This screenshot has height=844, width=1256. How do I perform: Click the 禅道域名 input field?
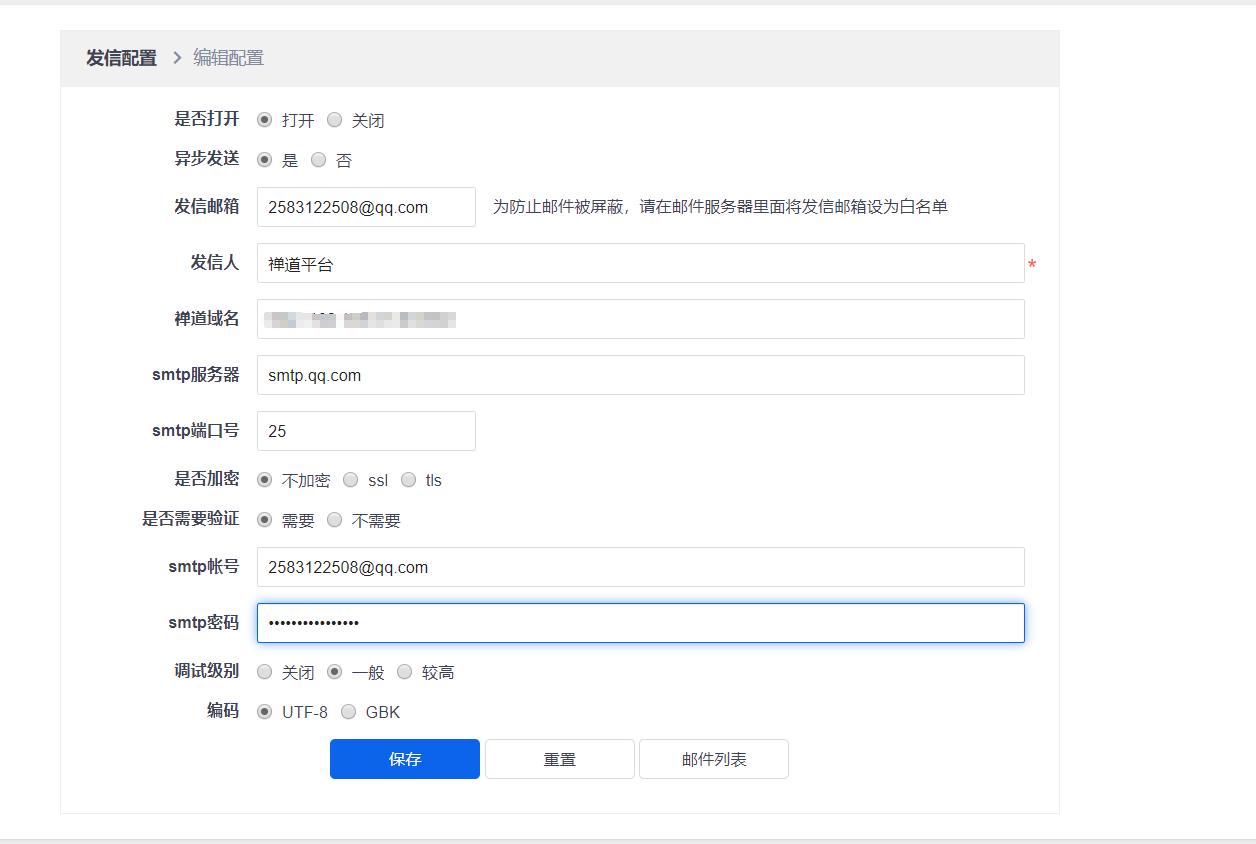(x=640, y=319)
